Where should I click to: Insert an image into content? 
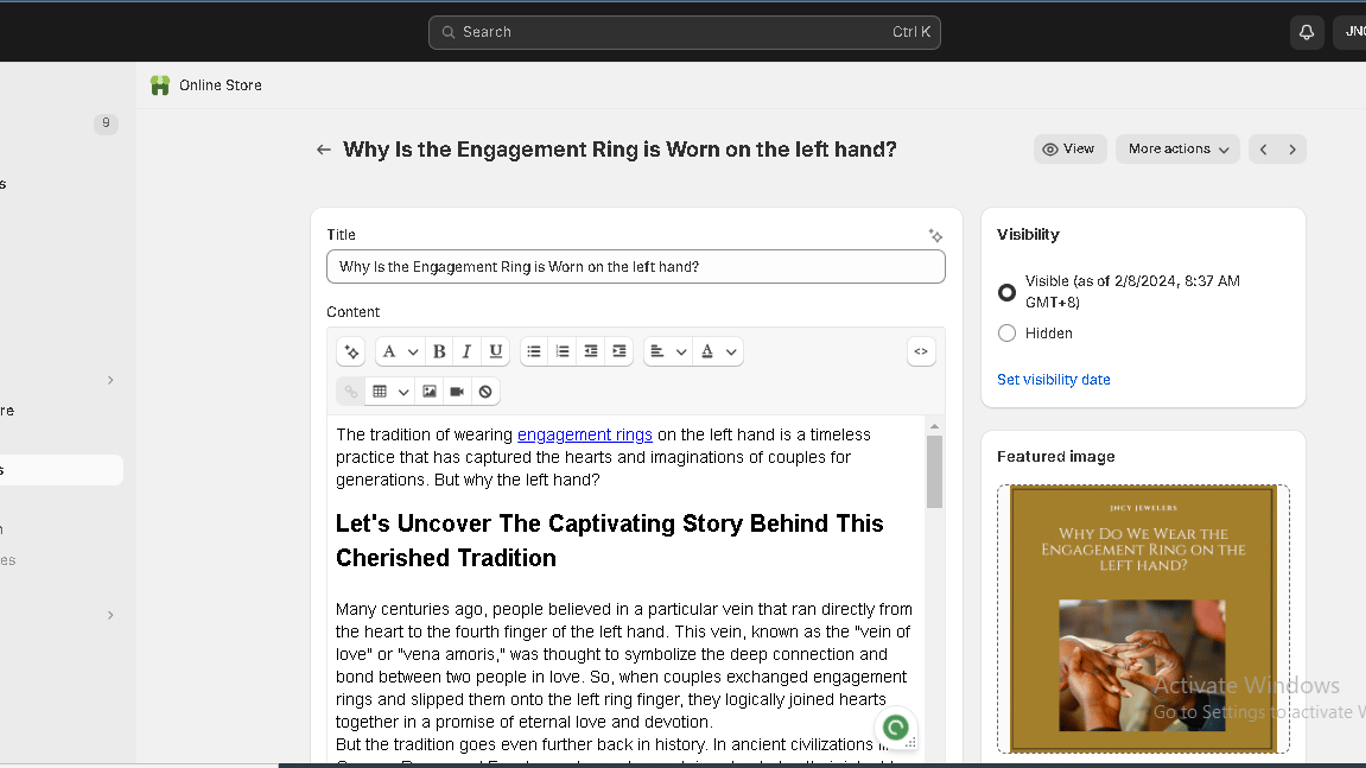point(429,392)
